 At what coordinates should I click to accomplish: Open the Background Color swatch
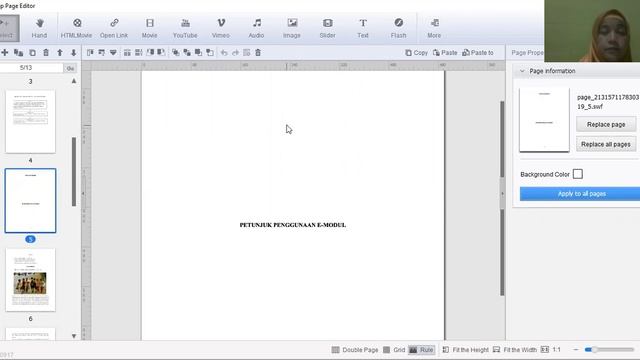578,174
